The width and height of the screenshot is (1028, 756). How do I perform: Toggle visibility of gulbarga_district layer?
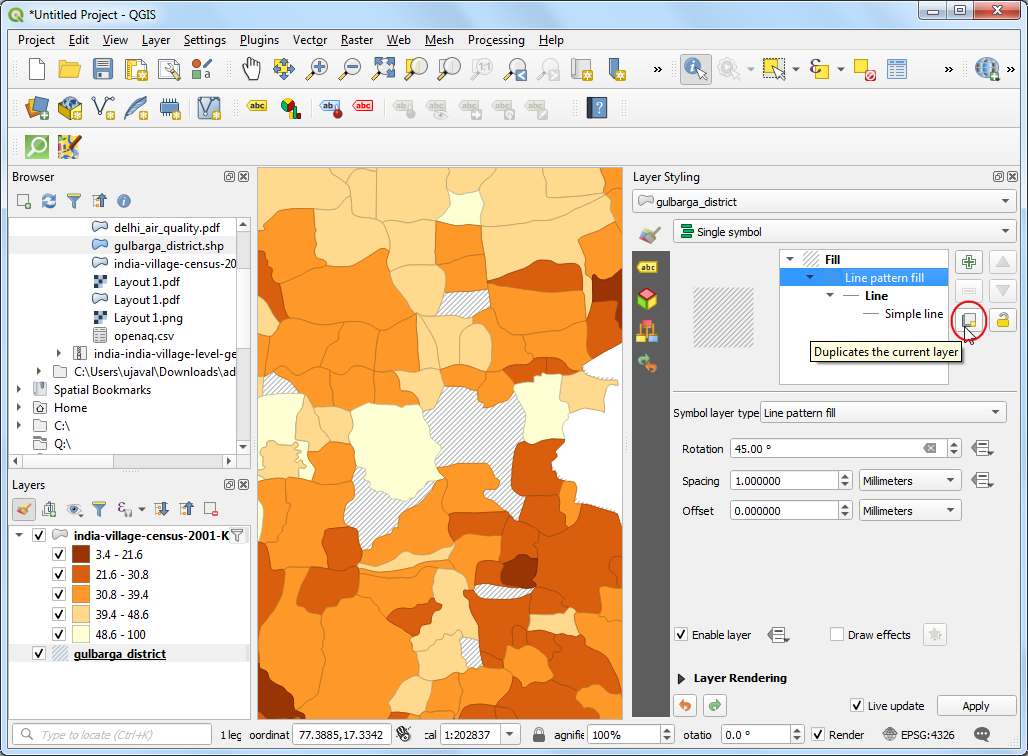pos(39,653)
